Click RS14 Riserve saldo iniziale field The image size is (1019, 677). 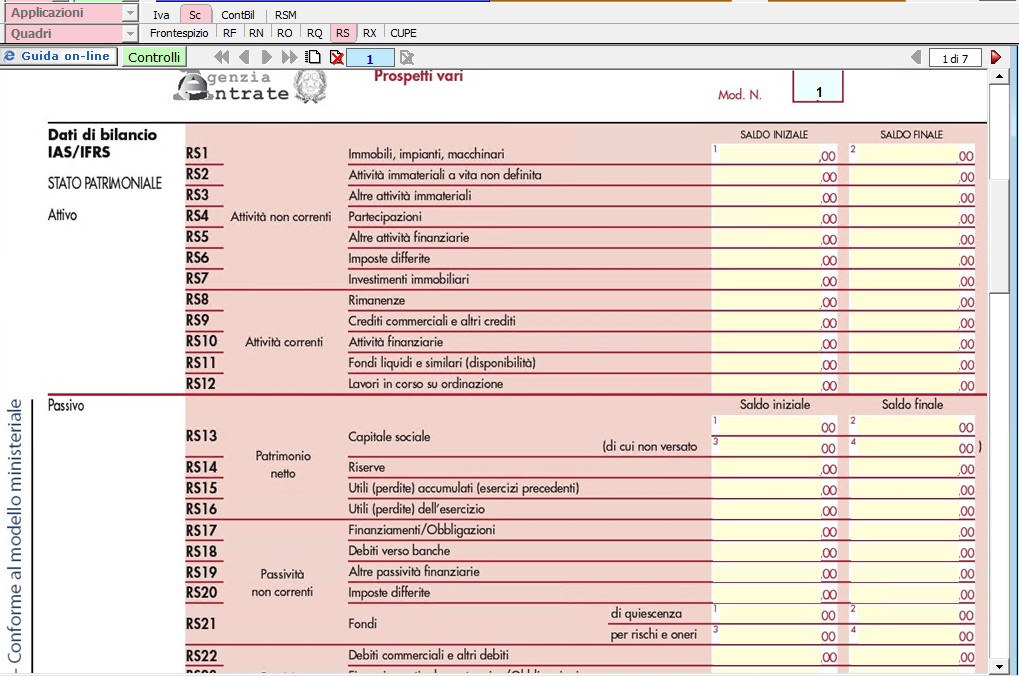click(x=774, y=468)
